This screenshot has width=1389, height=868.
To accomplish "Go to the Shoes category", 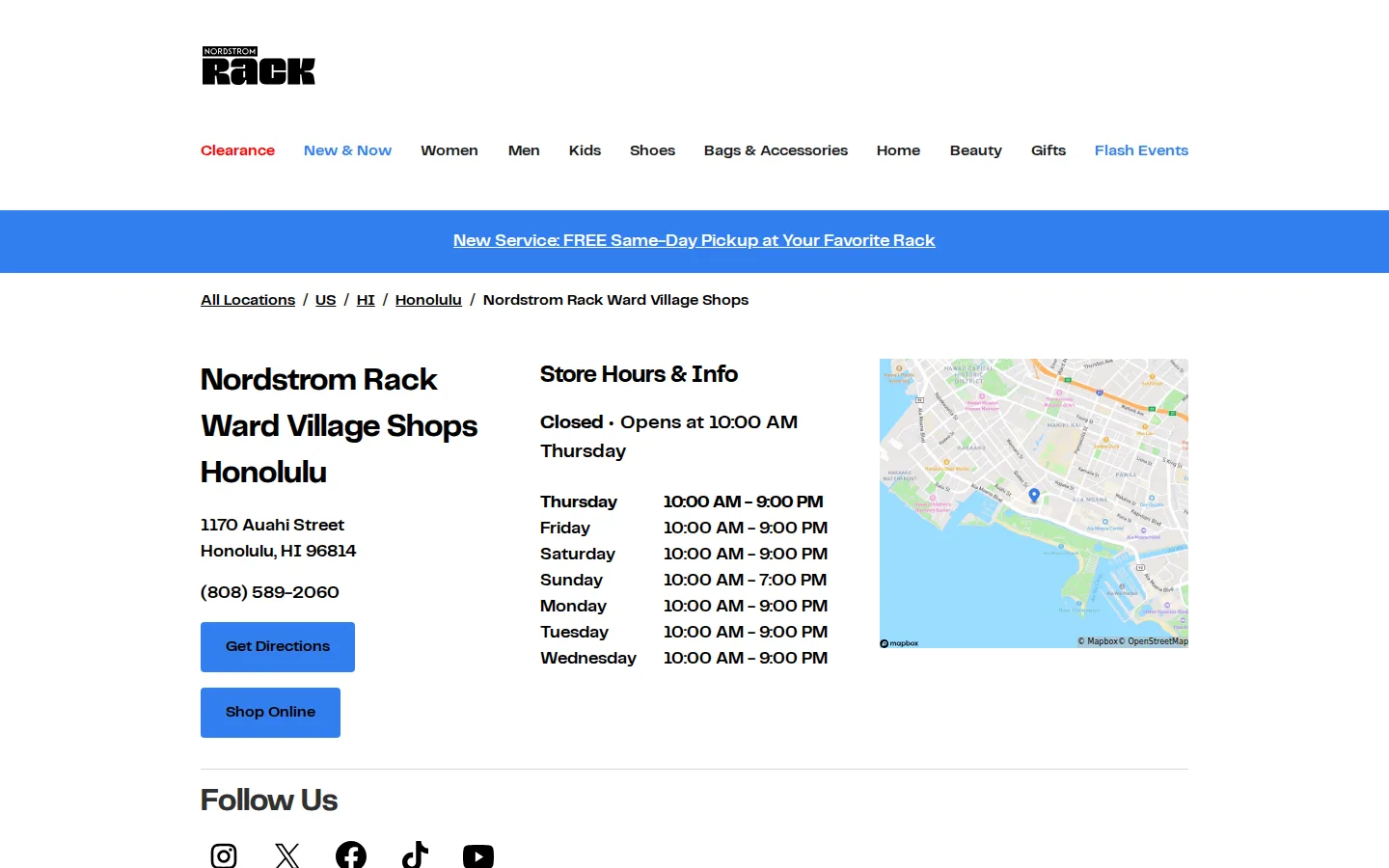I will pos(652,150).
